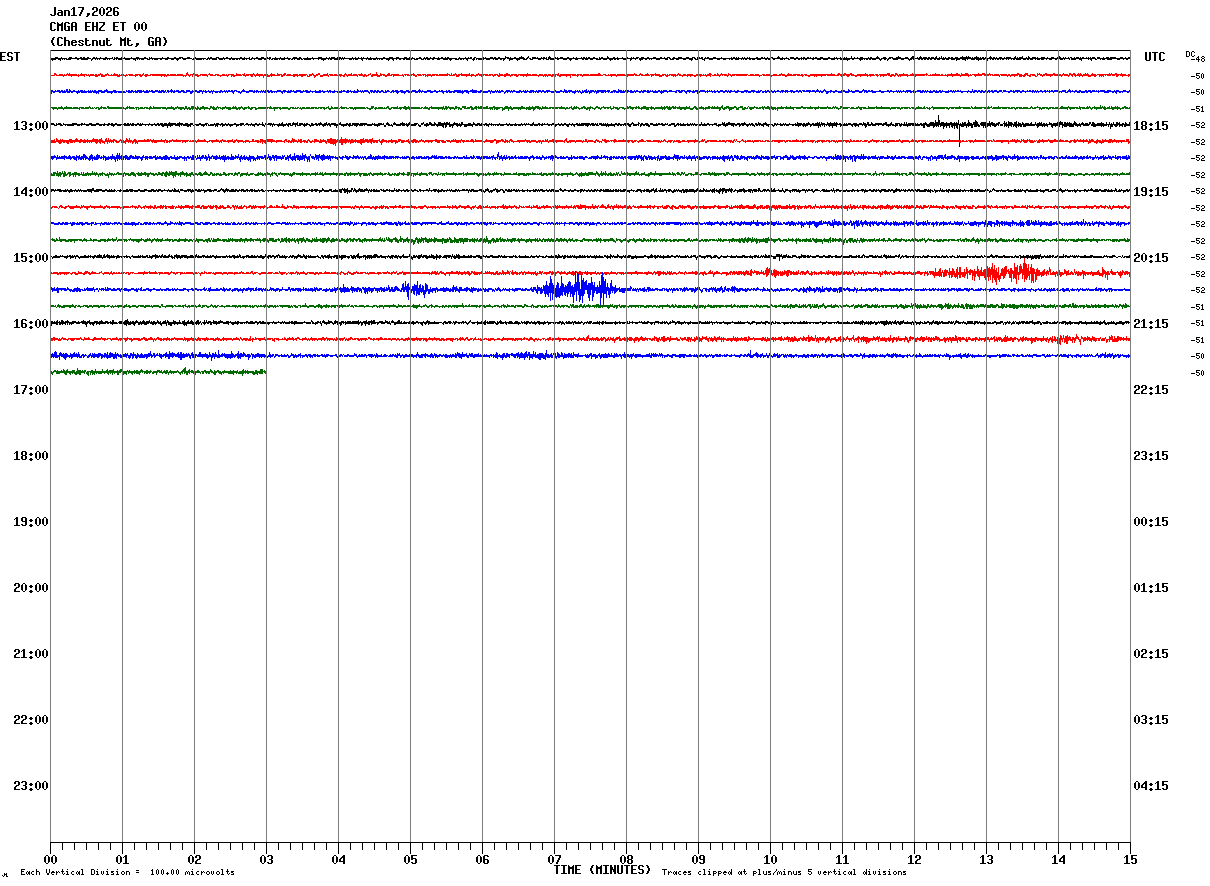
Task: Select the 15:00 EST time label
Action: click(x=31, y=258)
